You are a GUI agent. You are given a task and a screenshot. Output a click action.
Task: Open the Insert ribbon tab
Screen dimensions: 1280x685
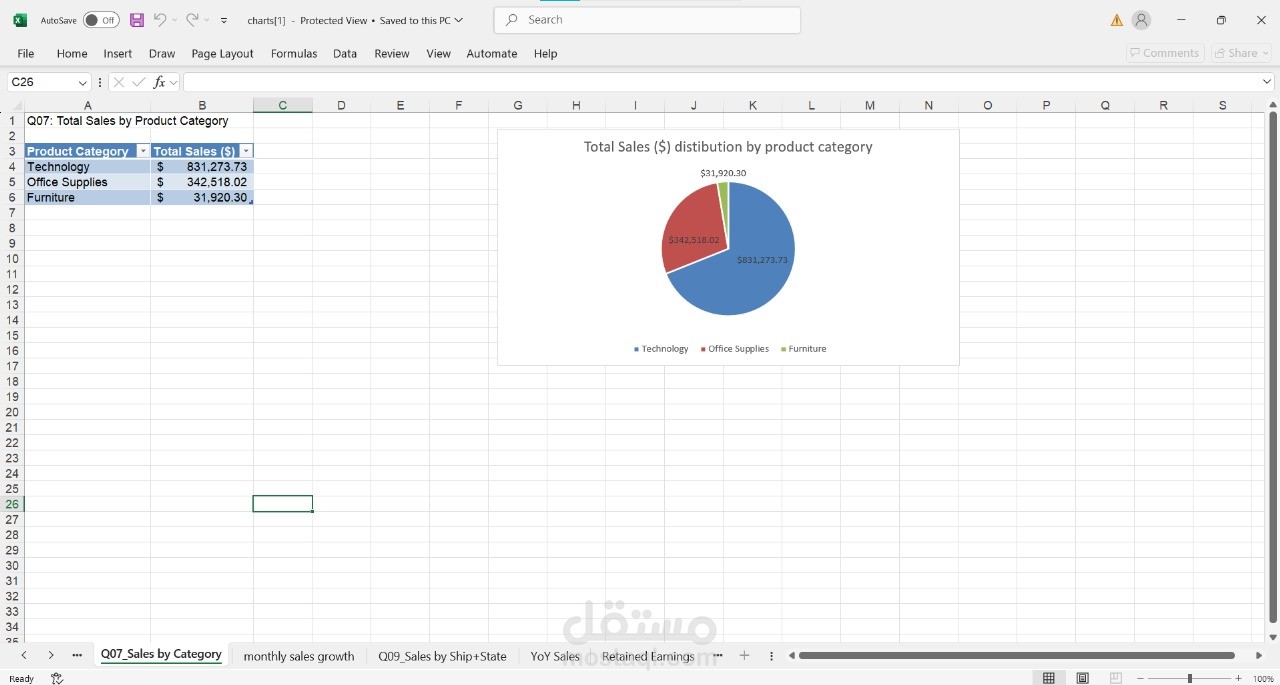click(x=118, y=54)
